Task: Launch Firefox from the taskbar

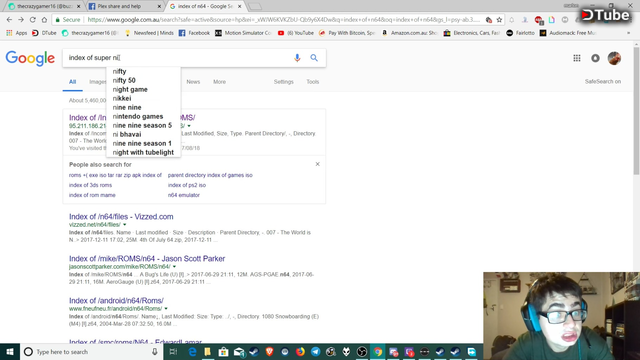Action: [300, 352]
